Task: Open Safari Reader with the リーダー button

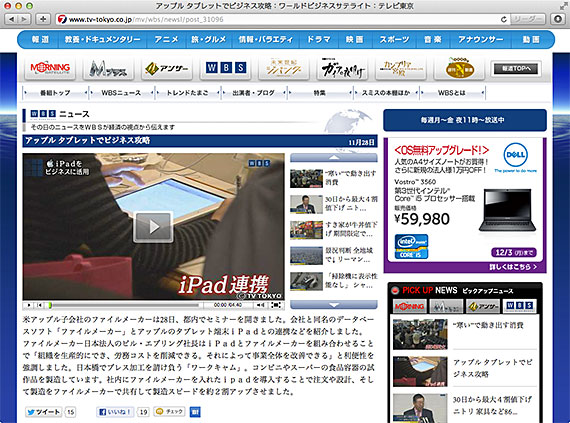Action: pyautogui.click(x=527, y=19)
